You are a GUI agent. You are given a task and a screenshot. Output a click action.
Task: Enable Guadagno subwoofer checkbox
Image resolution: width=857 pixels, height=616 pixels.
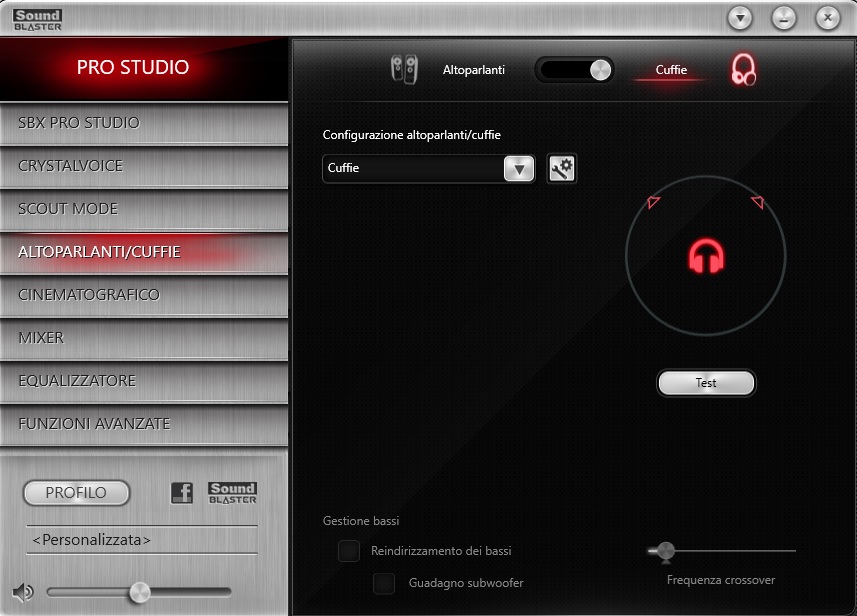[x=384, y=583]
